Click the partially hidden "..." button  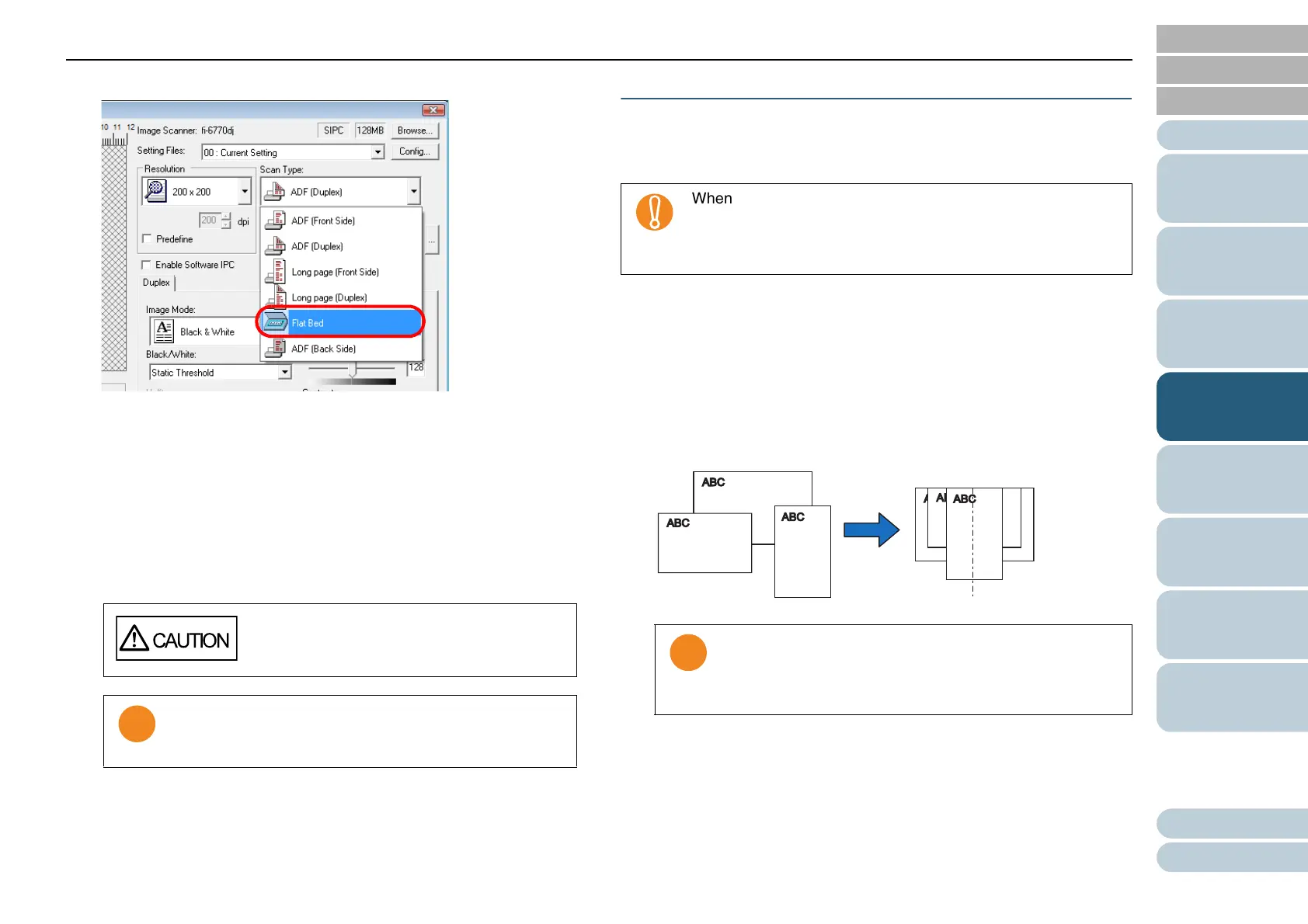pos(432,241)
